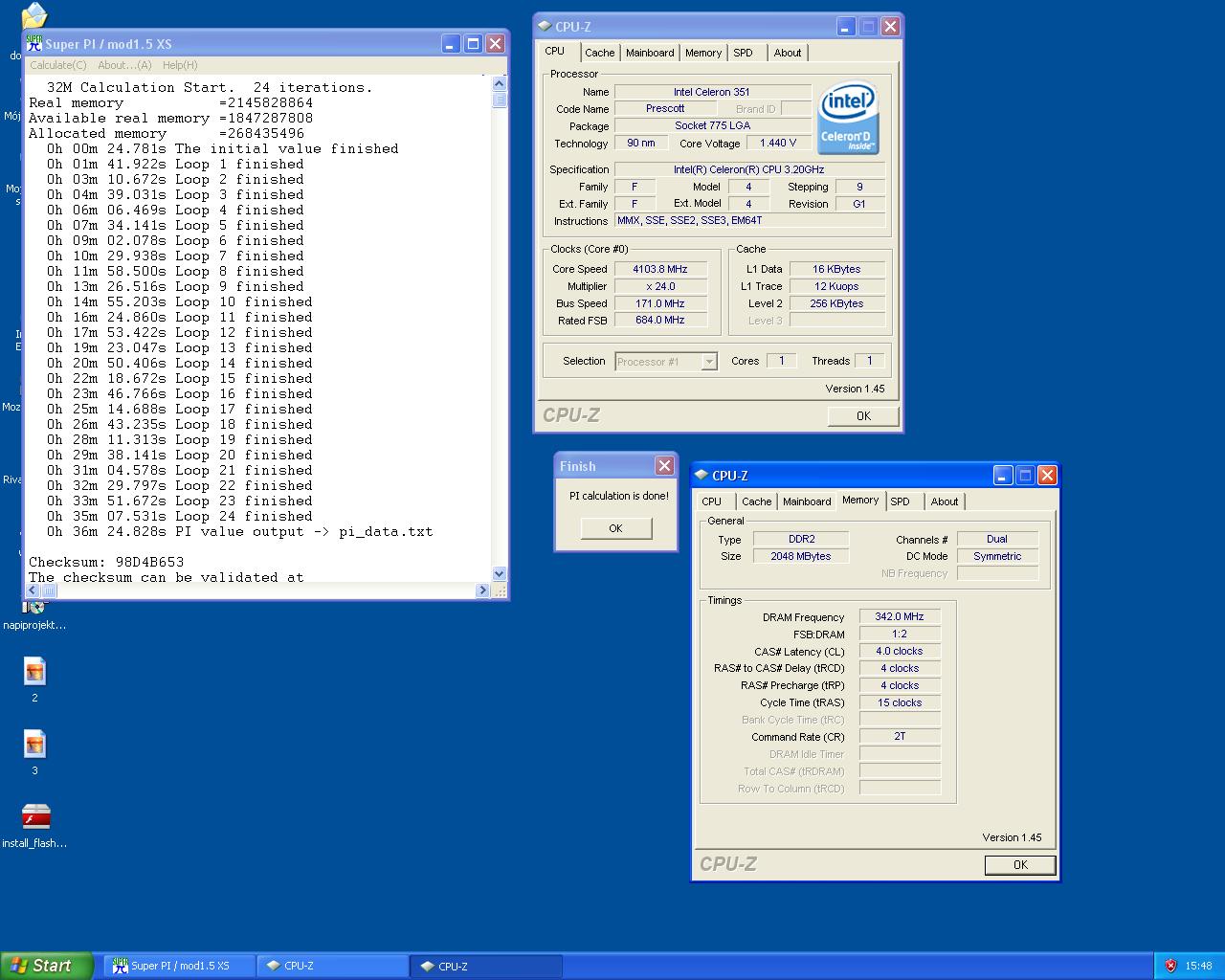The image size is (1225, 980).
Task: Open About...(A) menu in Super PI
Action: (x=124, y=65)
